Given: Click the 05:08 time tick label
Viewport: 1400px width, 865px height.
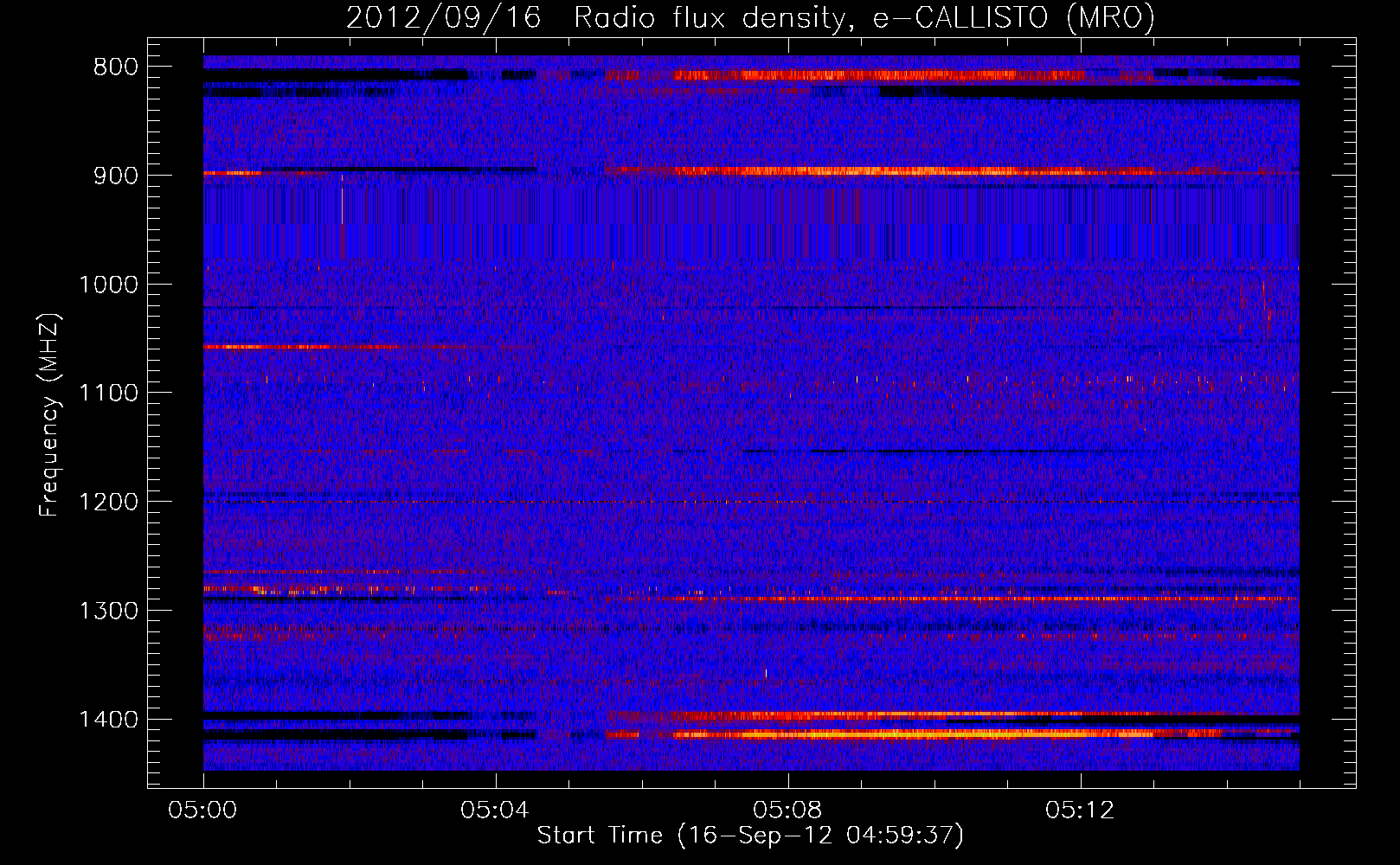Looking at the screenshot, I should tap(788, 811).
